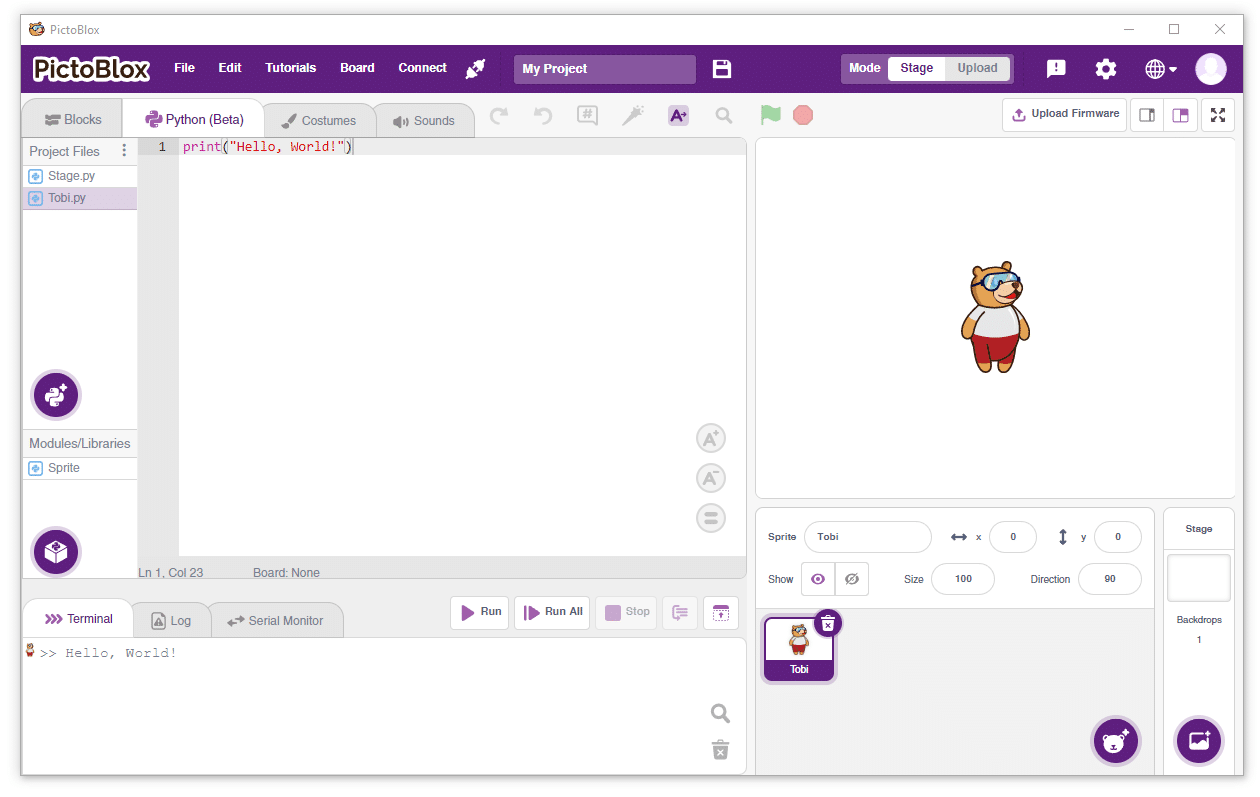Open the Connect menu
This screenshot has height=797, width=1260.
pyautogui.click(x=422, y=68)
